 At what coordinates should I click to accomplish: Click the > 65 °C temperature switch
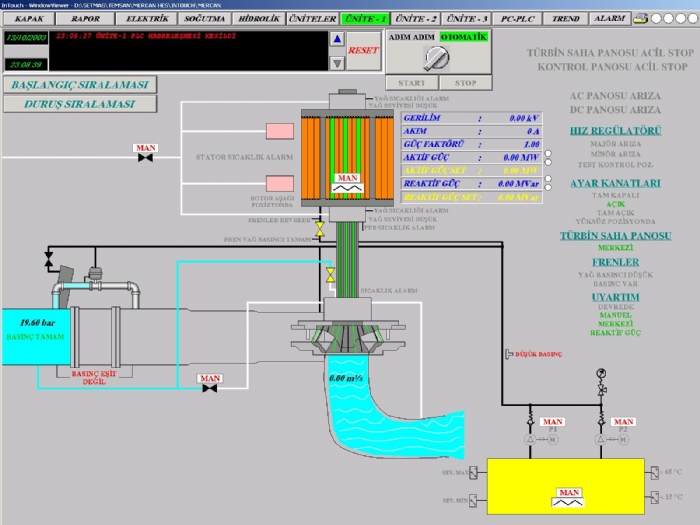(x=654, y=473)
